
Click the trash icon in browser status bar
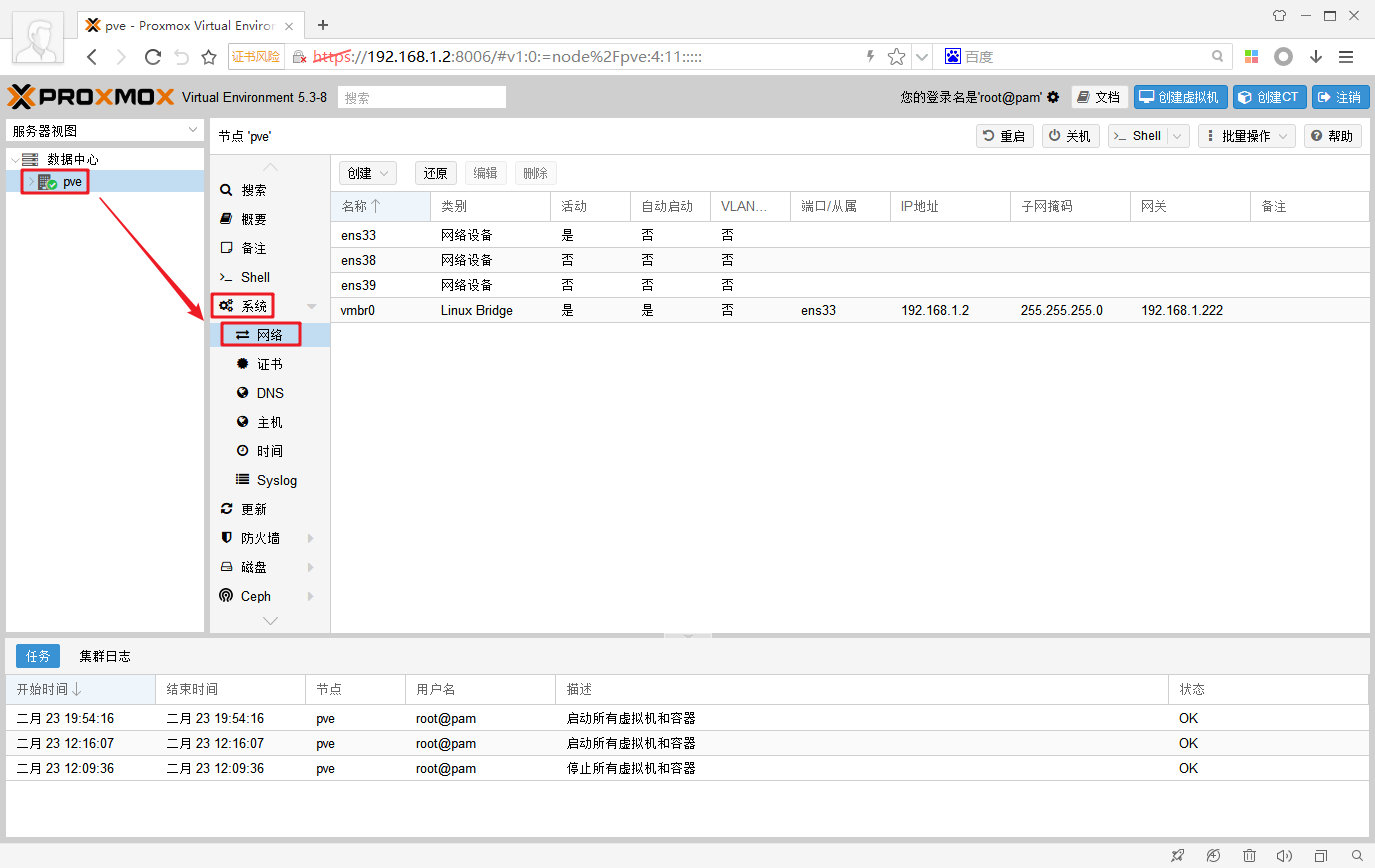pos(1249,856)
